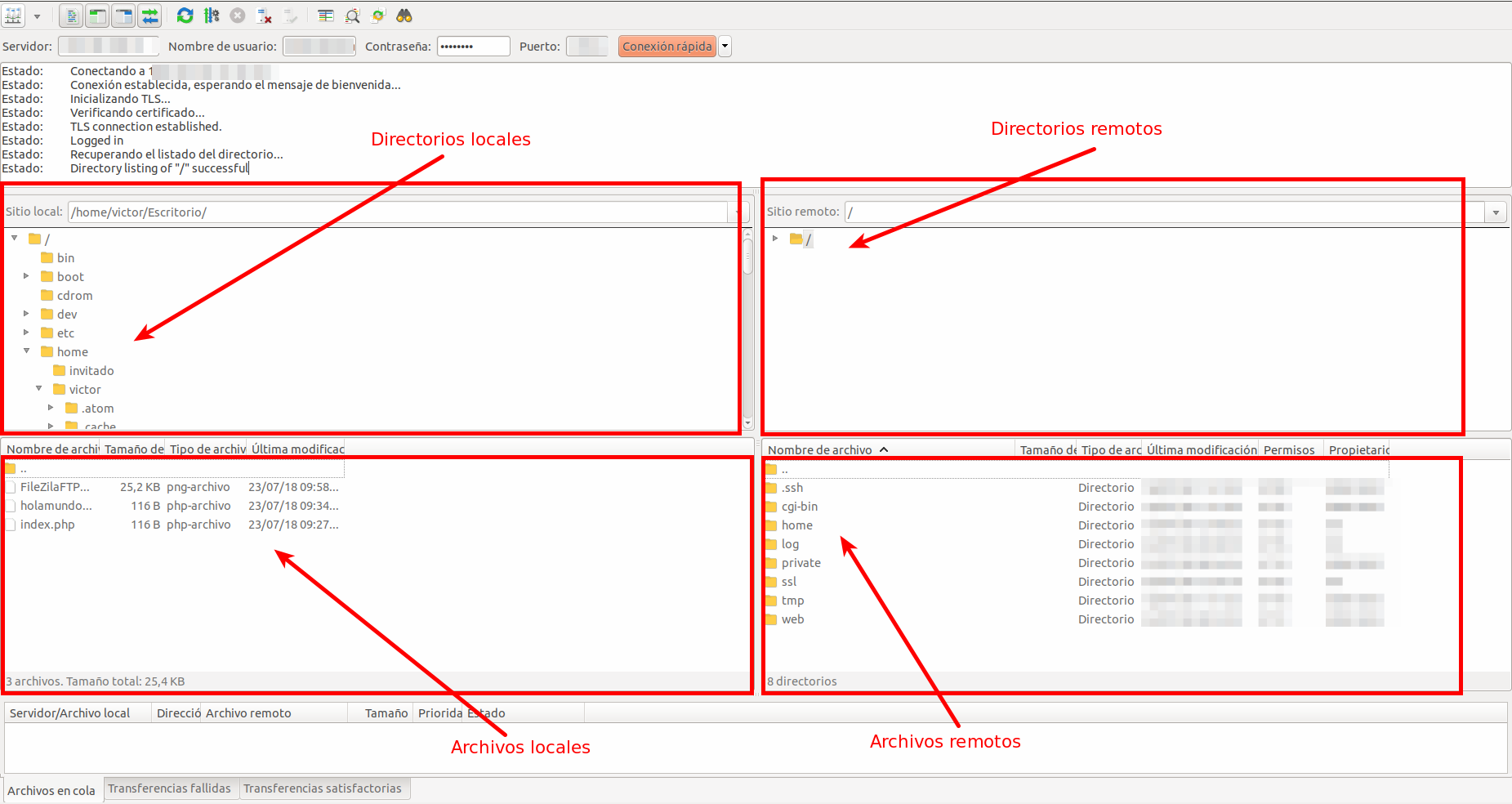Click the Conexión rápida button

(667, 47)
